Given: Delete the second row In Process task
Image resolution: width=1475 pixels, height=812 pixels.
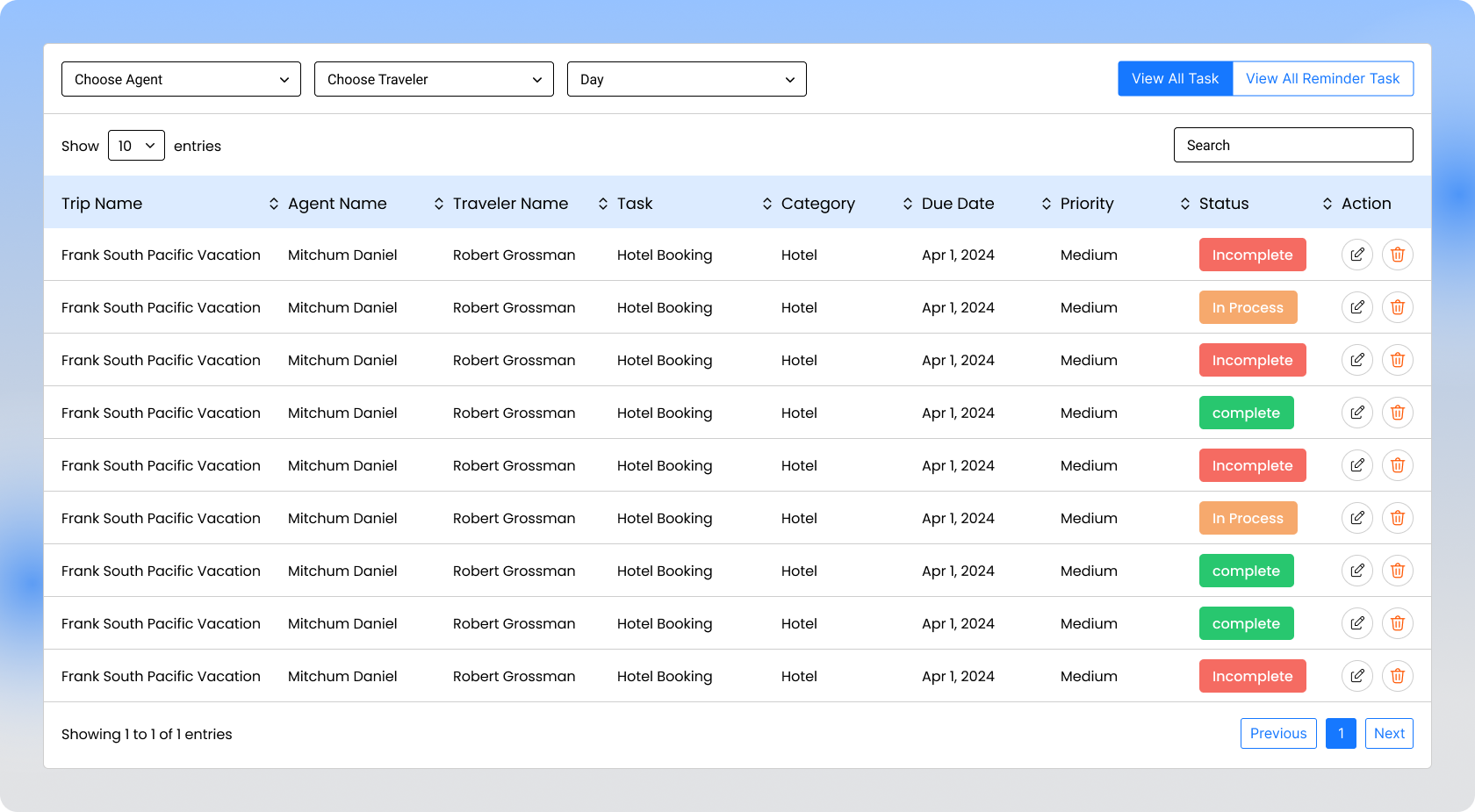Looking at the screenshot, I should (x=1397, y=307).
